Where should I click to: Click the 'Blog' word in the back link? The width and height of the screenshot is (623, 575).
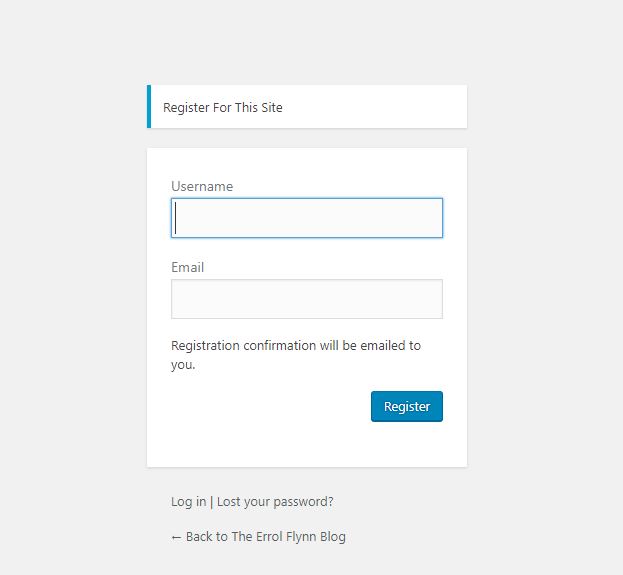pyautogui.click(x=333, y=536)
